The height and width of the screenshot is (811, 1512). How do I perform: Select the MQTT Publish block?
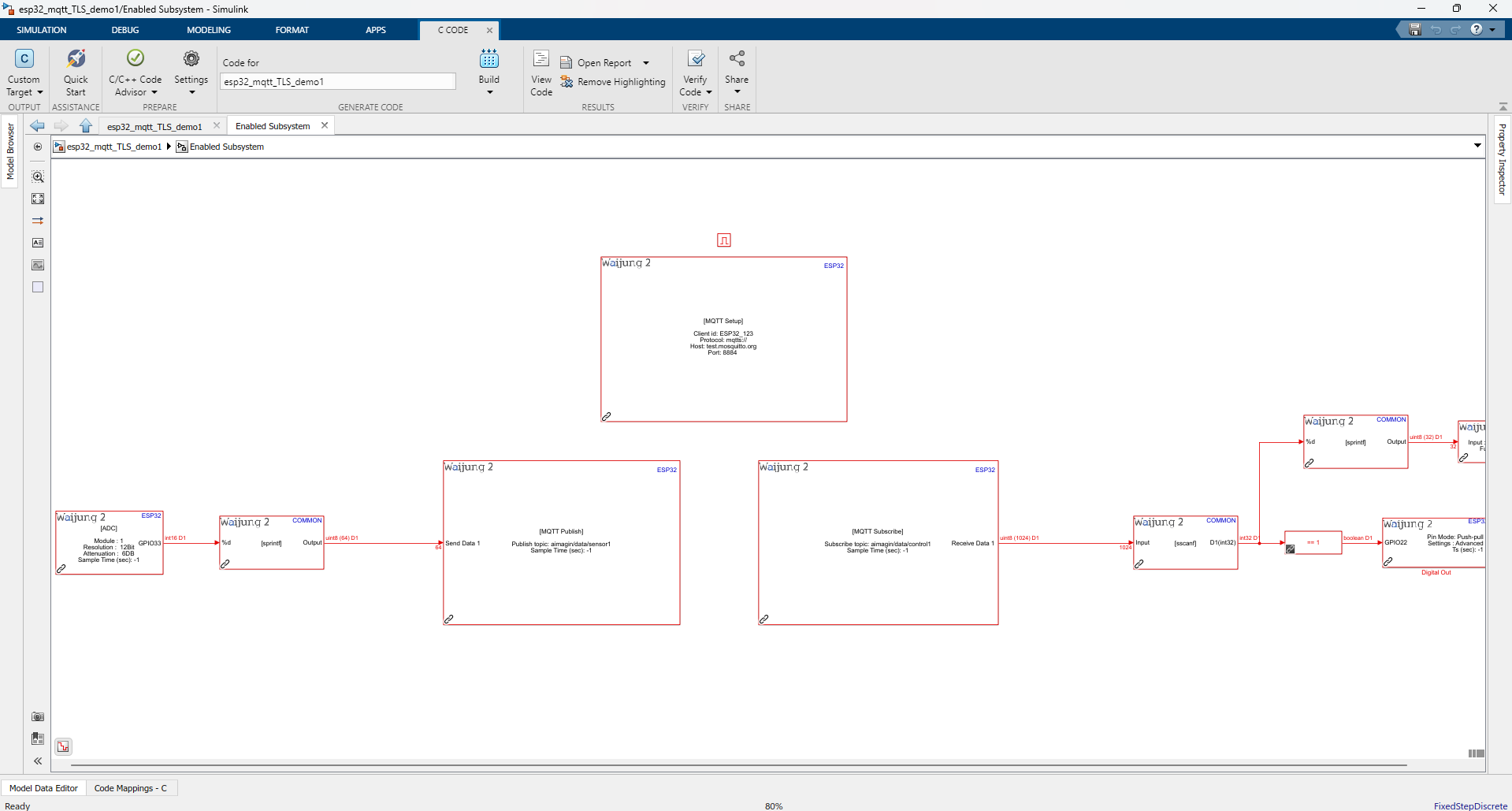[x=562, y=543]
